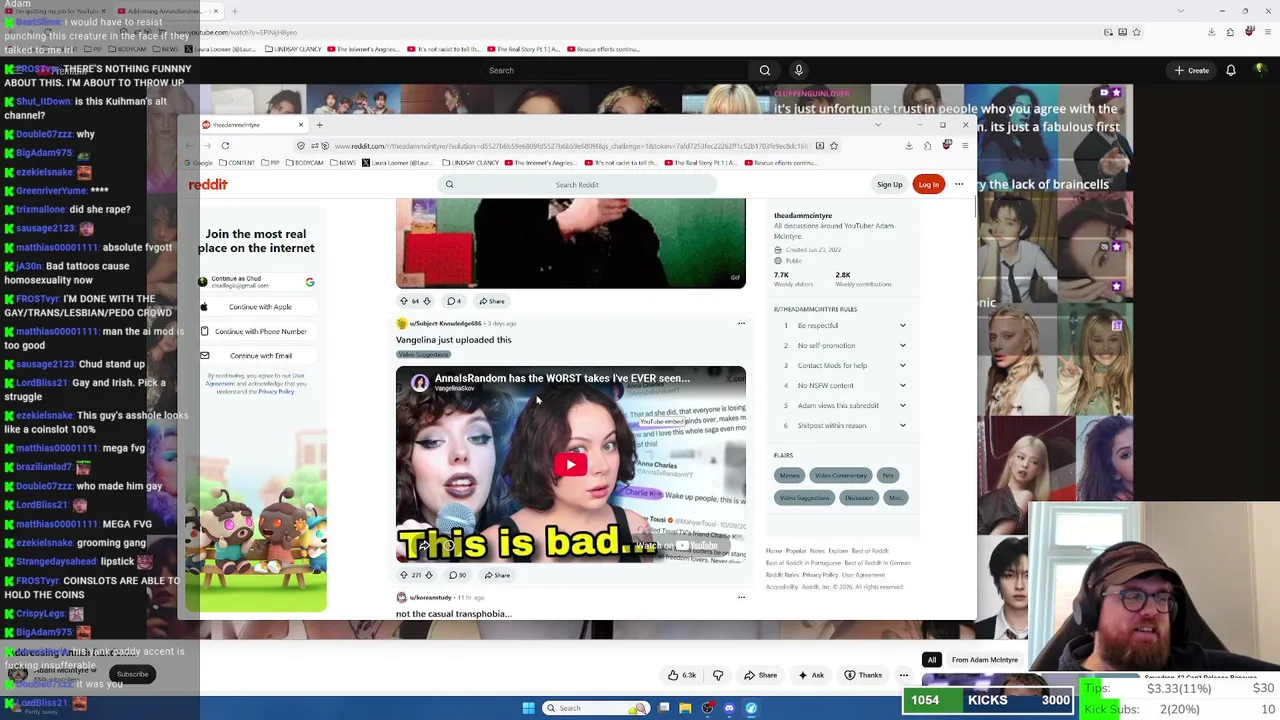
Task: Click the Thanks button under video
Action: click(864, 675)
